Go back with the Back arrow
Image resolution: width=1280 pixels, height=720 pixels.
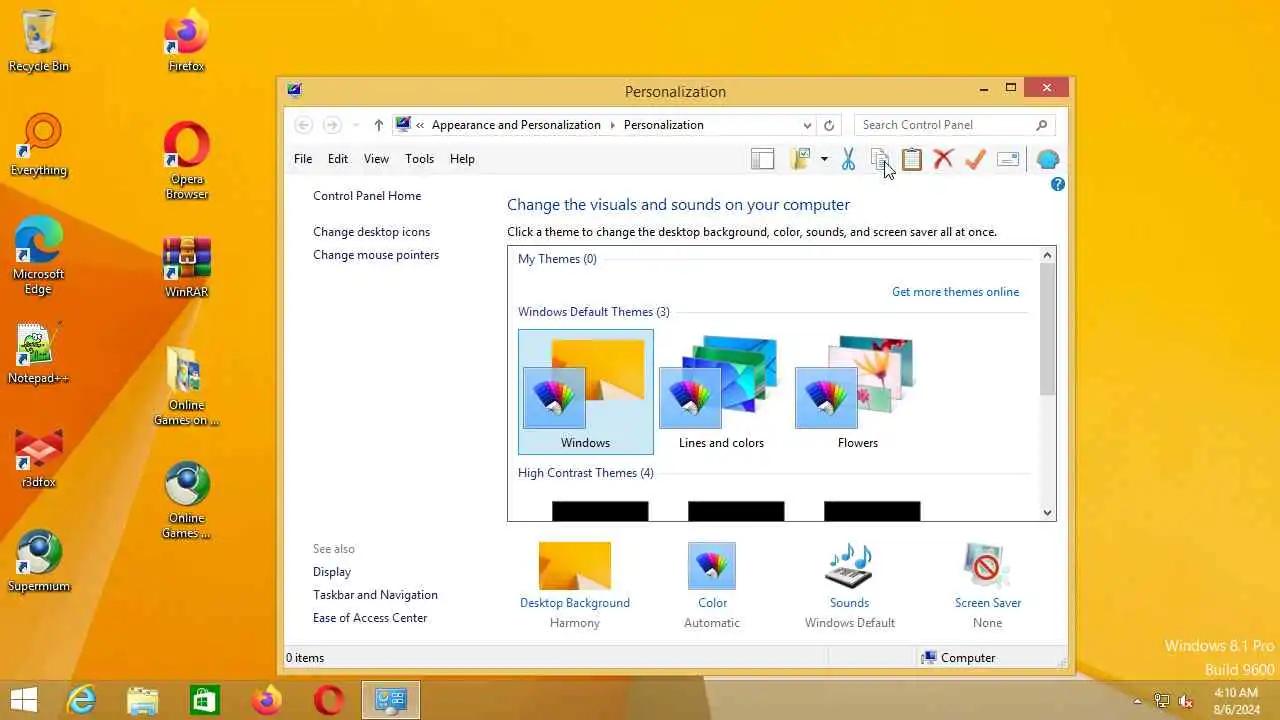click(304, 125)
